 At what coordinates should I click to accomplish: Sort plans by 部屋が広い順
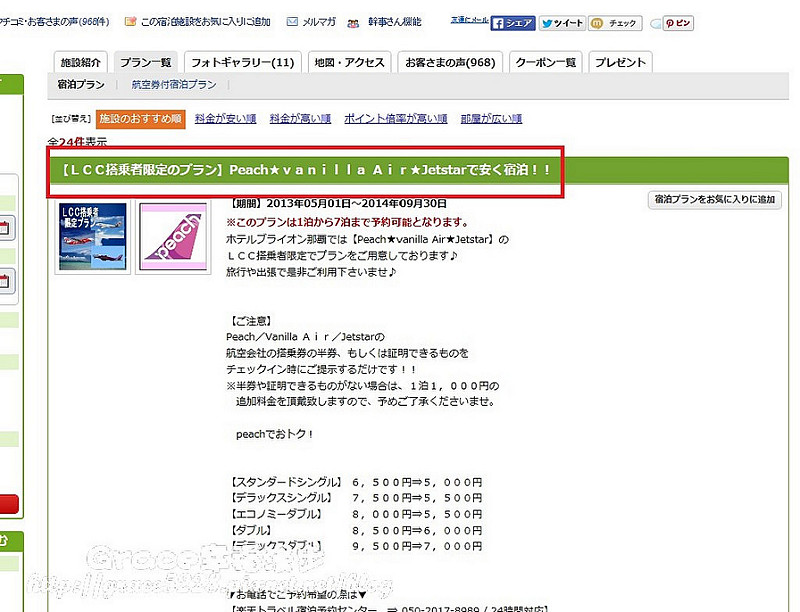coord(491,119)
